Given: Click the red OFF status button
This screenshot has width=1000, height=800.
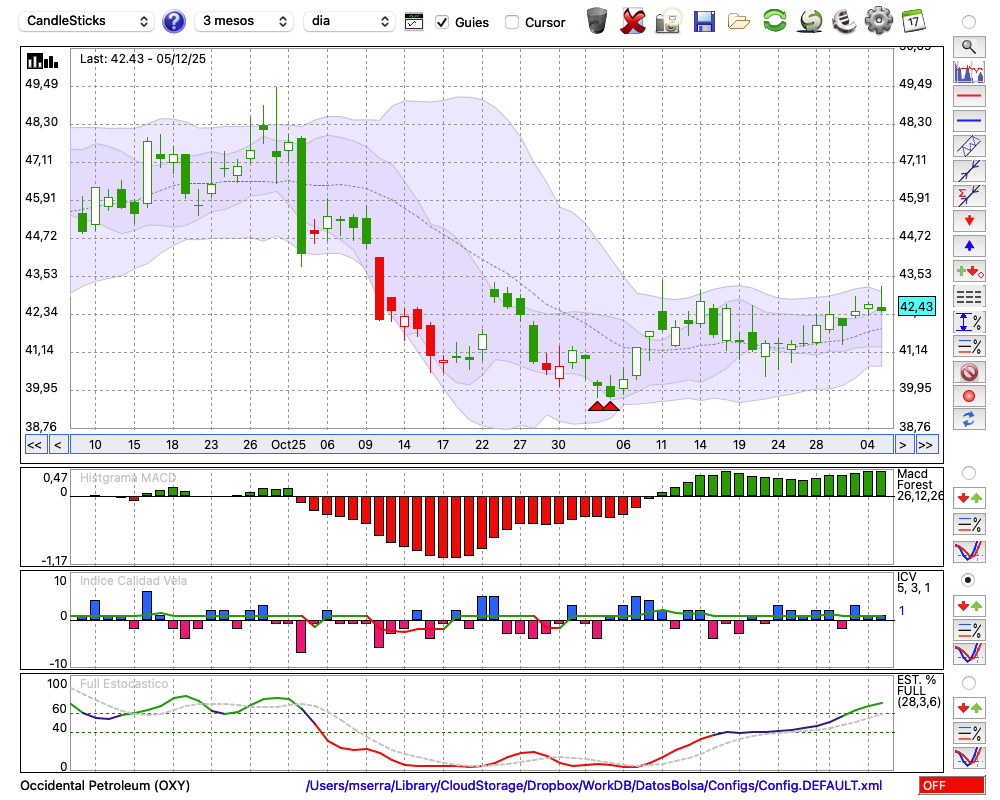Looking at the screenshot, I should (951, 786).
